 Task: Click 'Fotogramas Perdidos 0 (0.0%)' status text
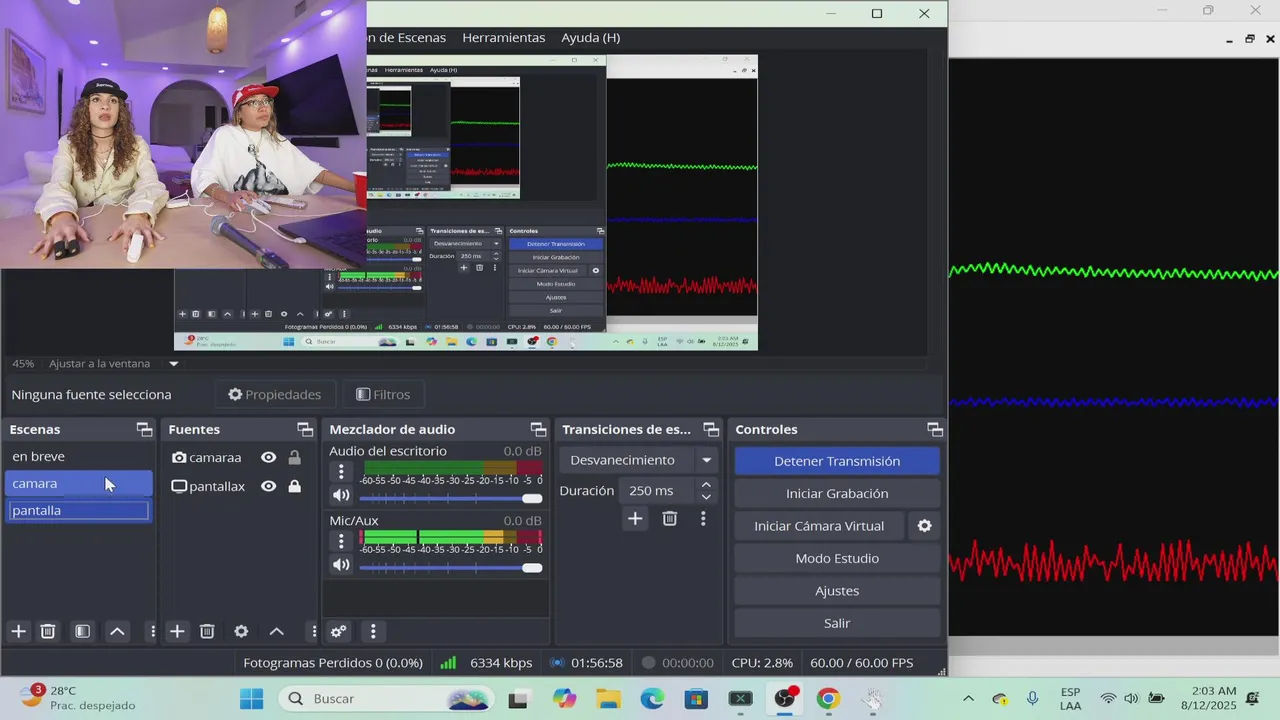click(x=333, y=663)
